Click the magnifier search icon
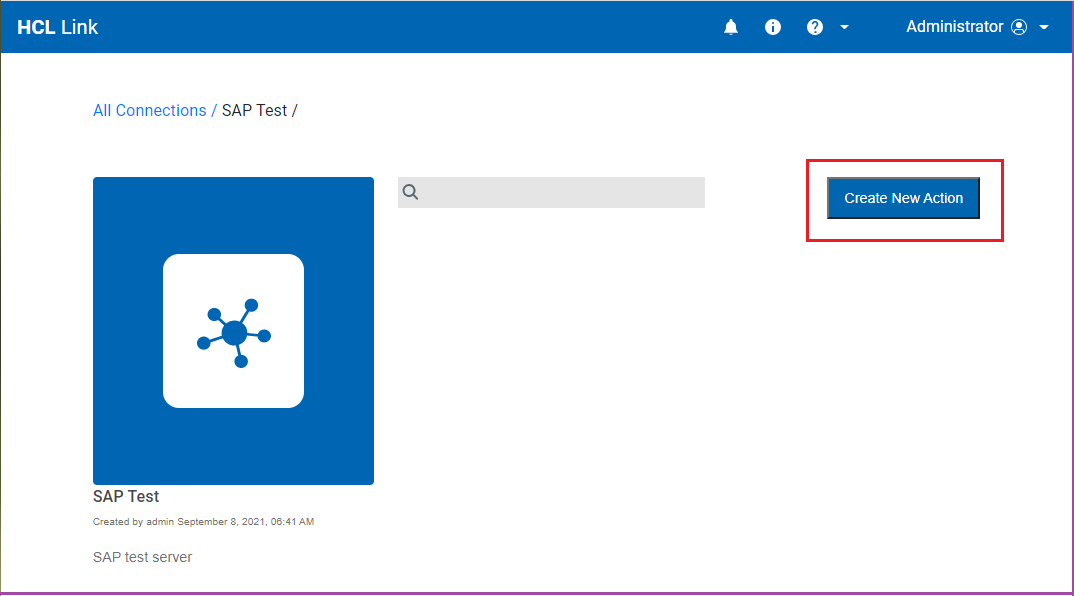Viewport: 1074px width, 596px height. (410, 192)
